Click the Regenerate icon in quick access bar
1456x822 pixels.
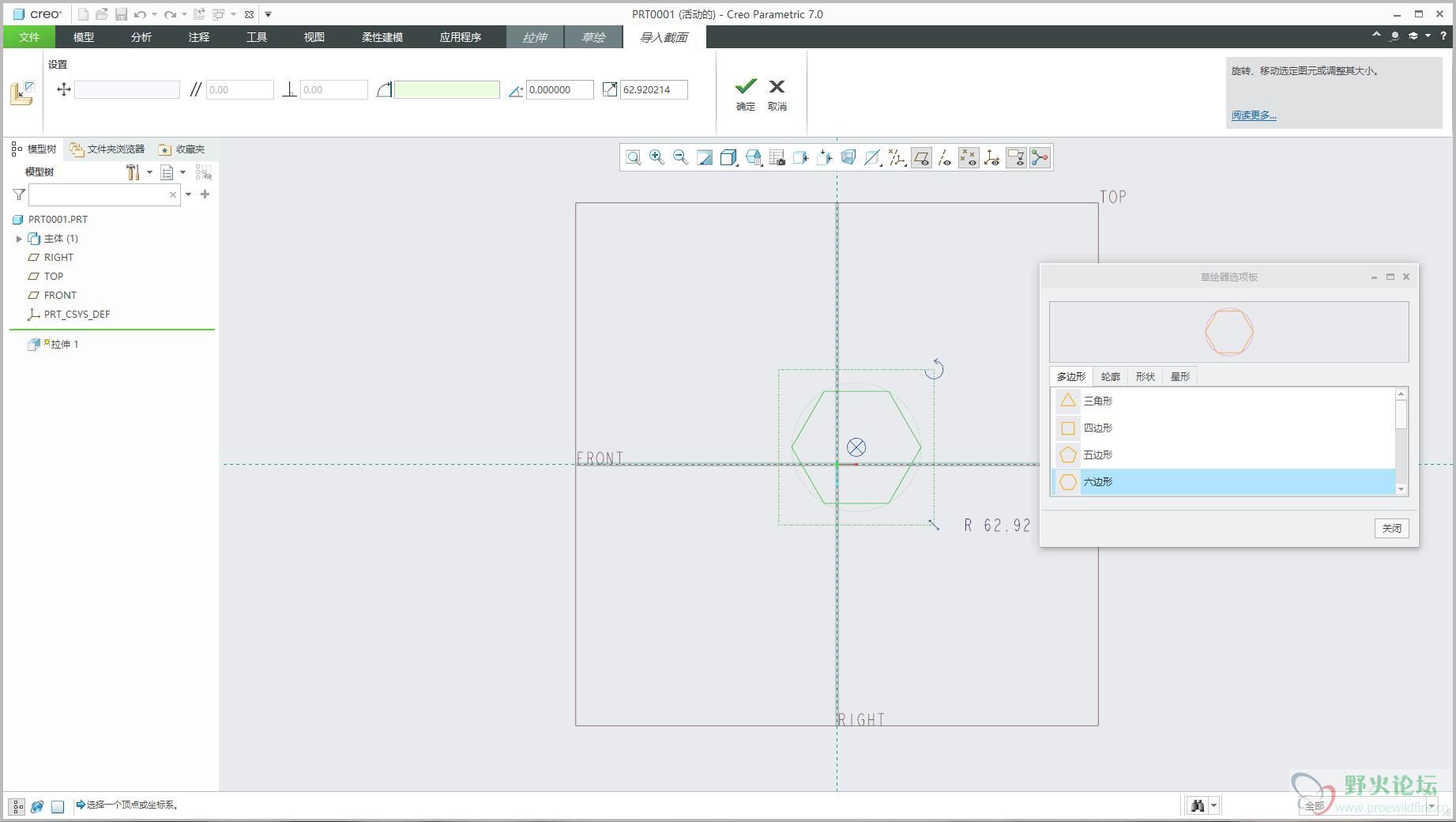click(x=199, y=14)
